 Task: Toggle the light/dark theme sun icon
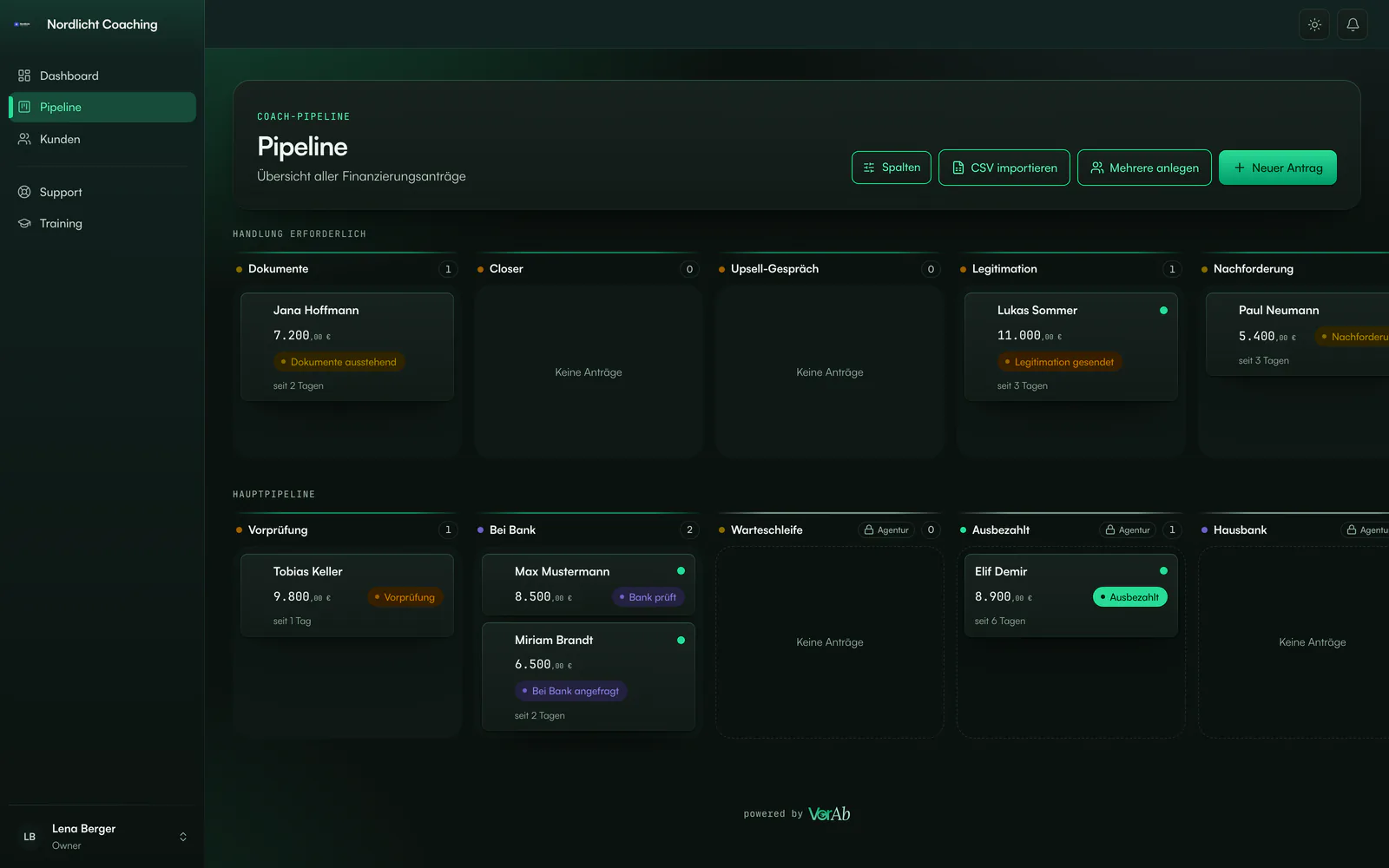pyautogui.click(x=1314, y=24)
